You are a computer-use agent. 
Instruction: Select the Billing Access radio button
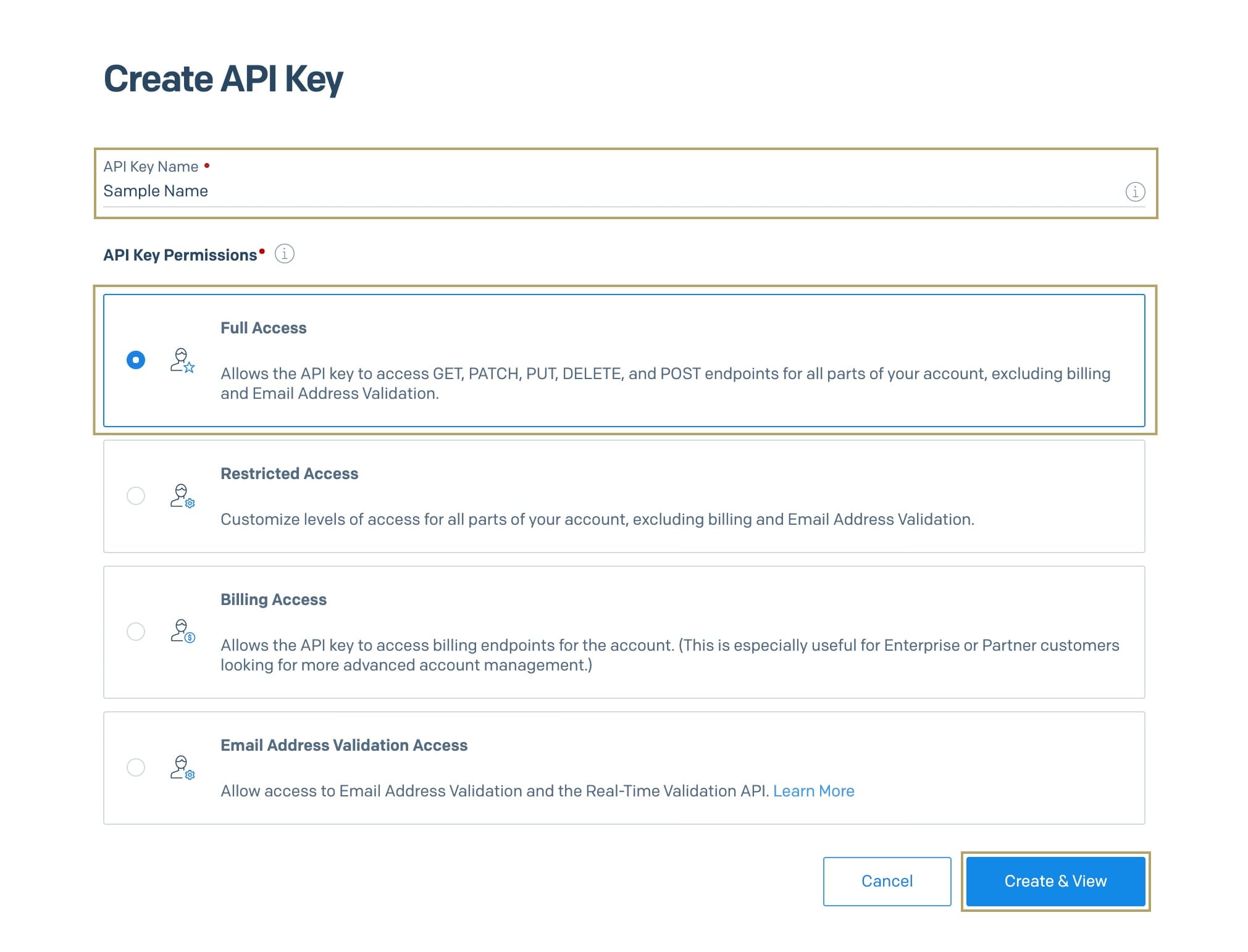tap(136, 632)
